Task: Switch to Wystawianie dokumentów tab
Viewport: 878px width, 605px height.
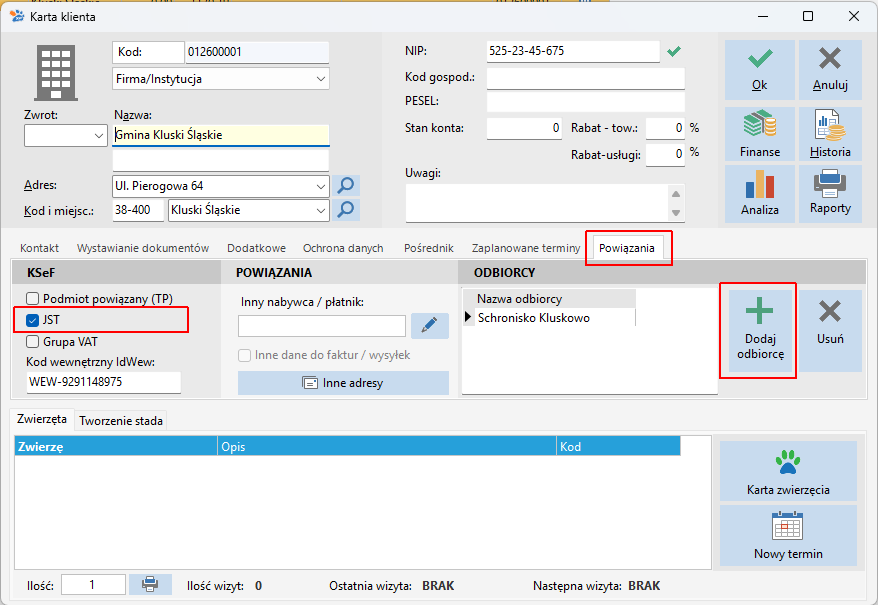Action: [x=143, y=248]
